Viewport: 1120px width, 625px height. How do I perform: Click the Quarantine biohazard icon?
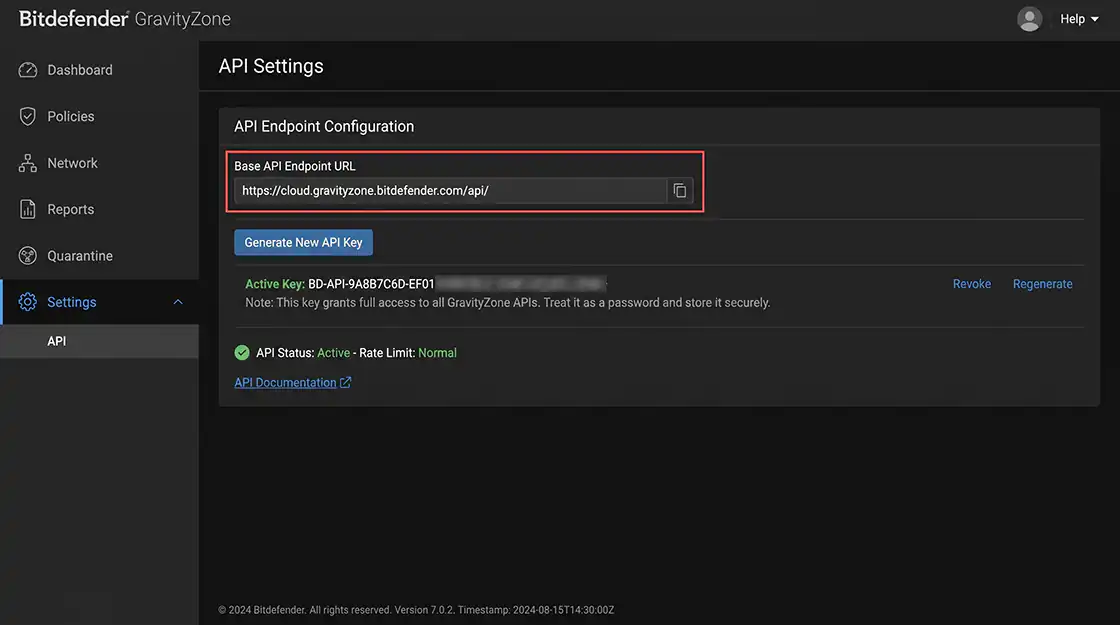click(28, 256)
